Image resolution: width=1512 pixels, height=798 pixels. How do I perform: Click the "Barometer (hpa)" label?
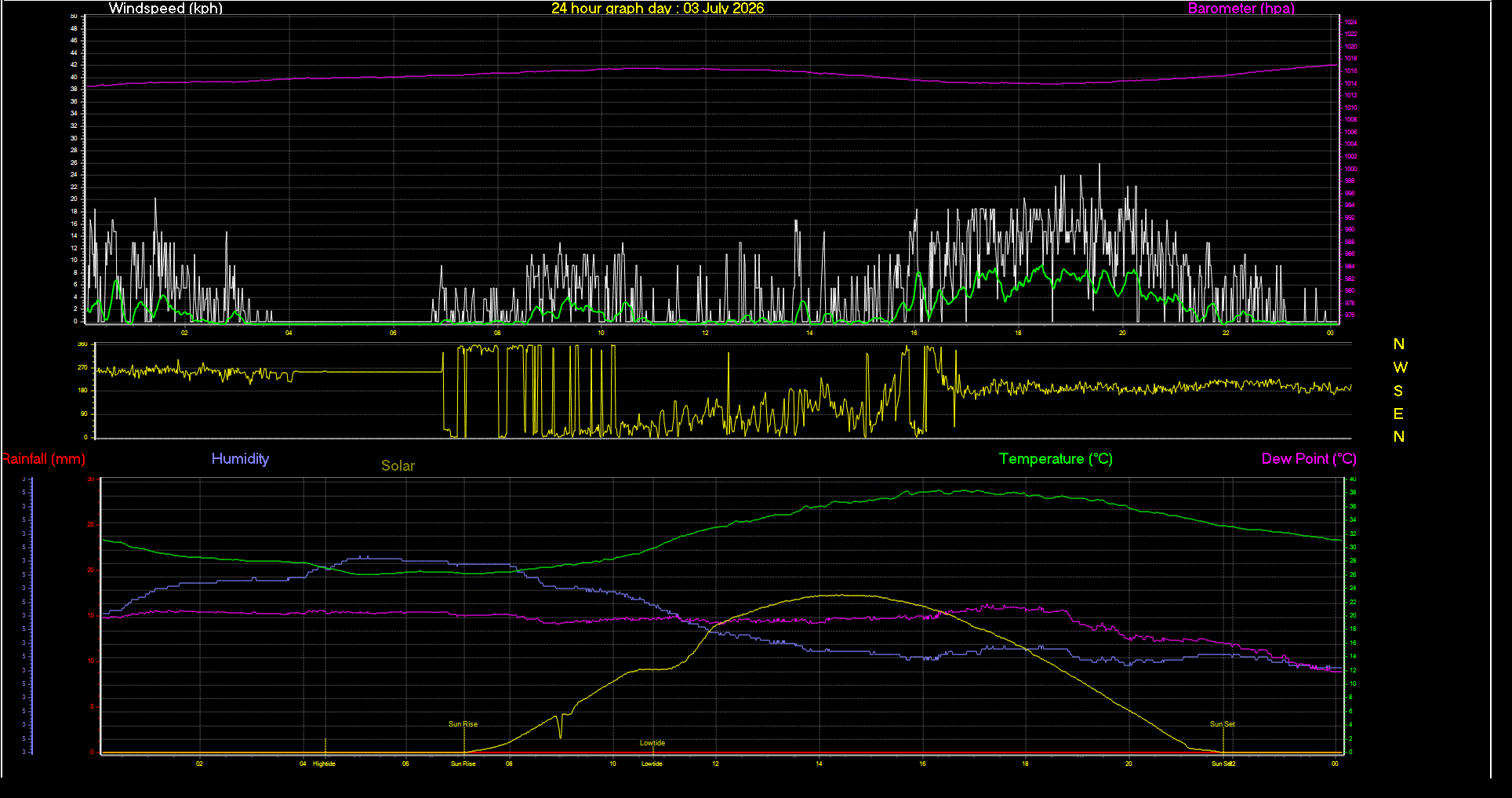tap(1241, 8)
